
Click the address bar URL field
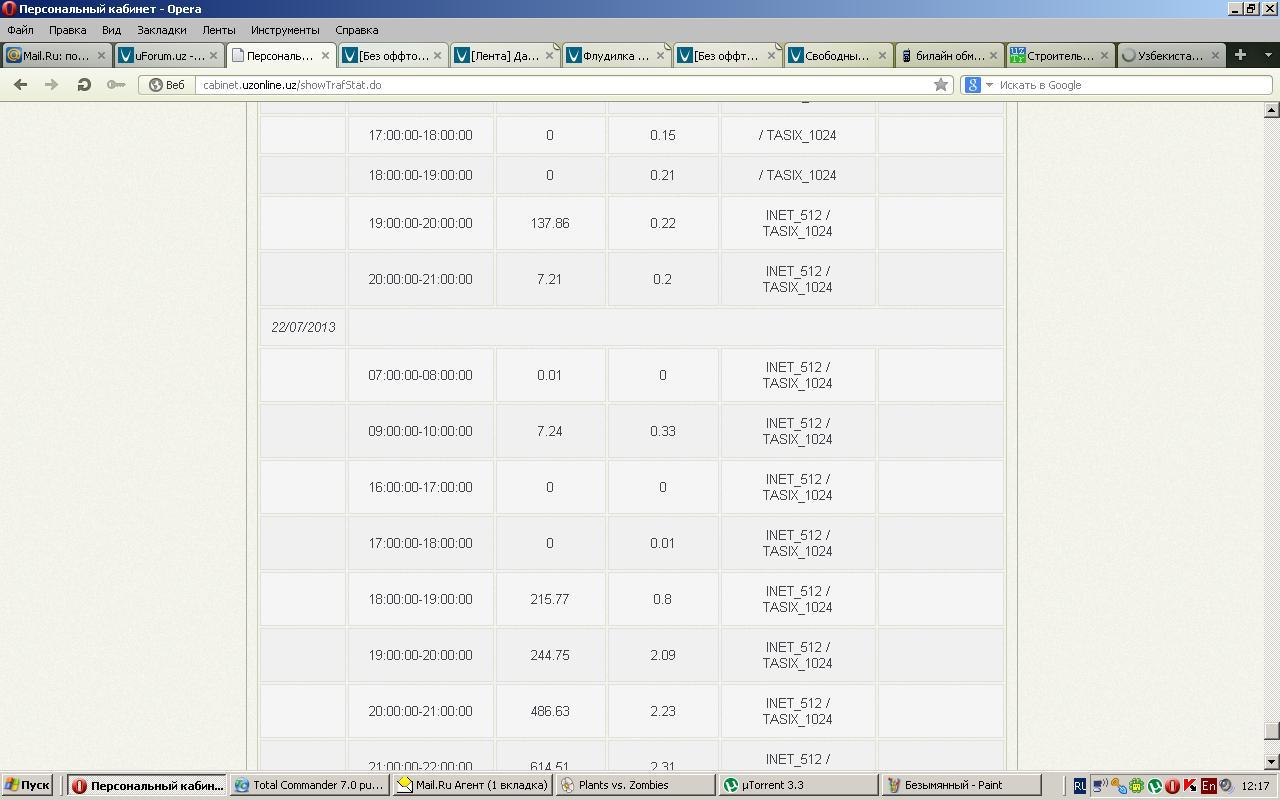[x=560, y=85]
